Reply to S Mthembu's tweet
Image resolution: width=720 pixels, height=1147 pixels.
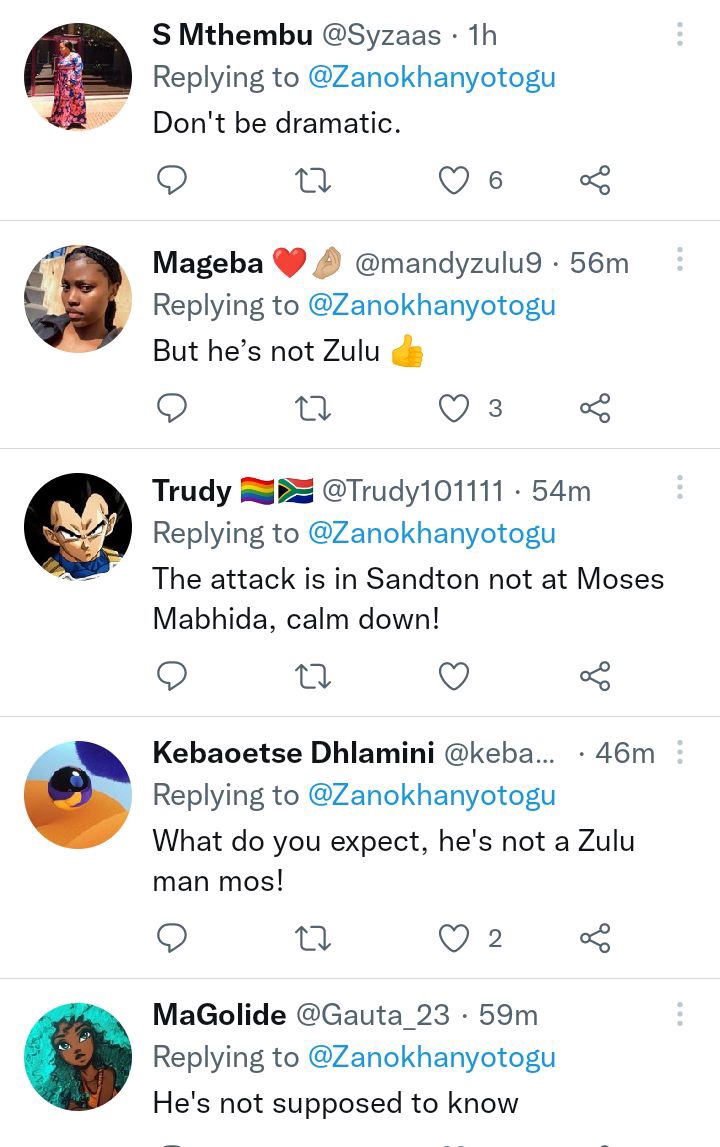point(173,180)
